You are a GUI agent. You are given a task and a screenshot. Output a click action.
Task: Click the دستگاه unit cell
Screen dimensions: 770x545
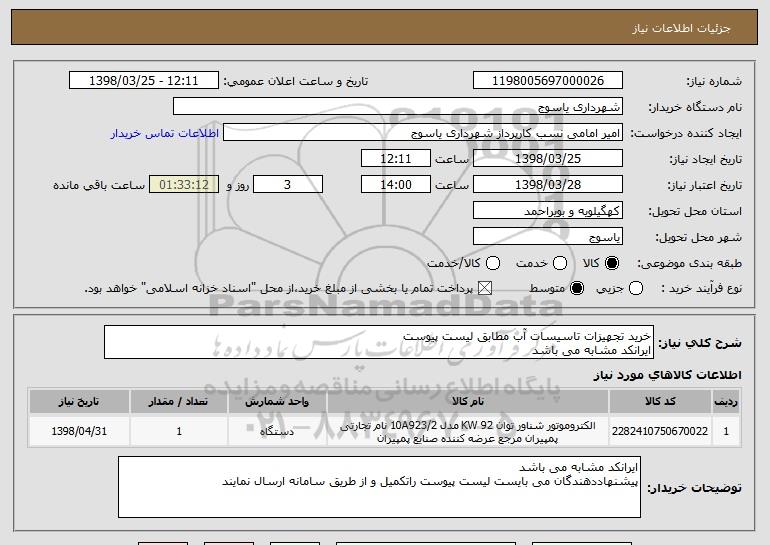277,431
